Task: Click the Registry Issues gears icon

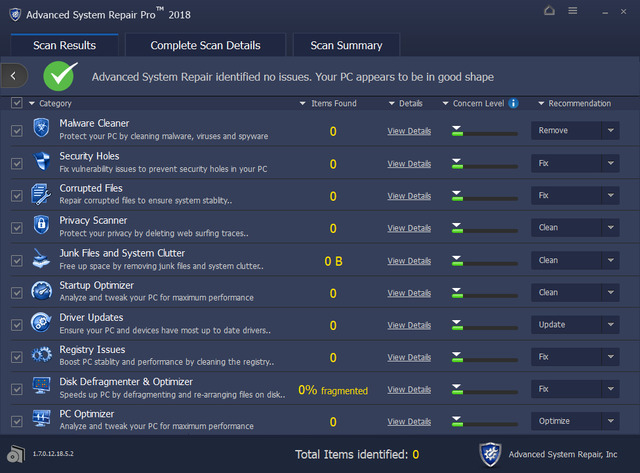Action: click(x=42, y=356)
